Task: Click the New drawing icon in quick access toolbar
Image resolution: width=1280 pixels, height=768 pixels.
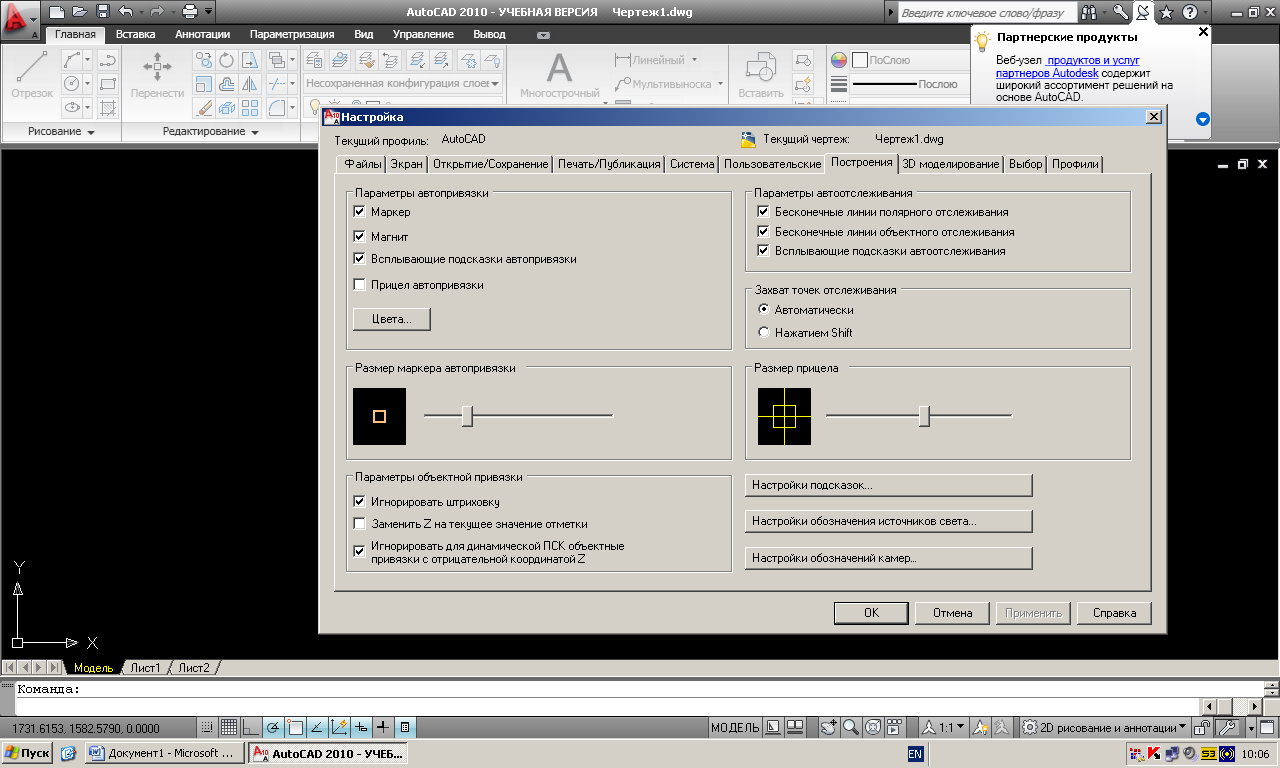Action: [57, 12]
